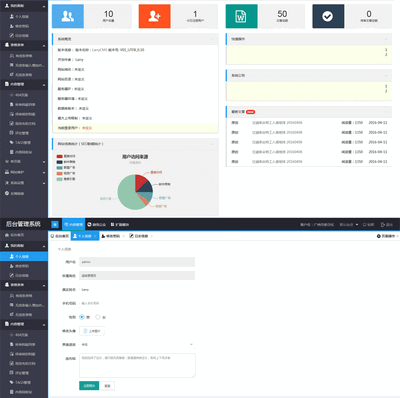This screenshot has width=400, height=398.
Task: Click the dark navy checkmark icon tile
Action: point(328,16)
